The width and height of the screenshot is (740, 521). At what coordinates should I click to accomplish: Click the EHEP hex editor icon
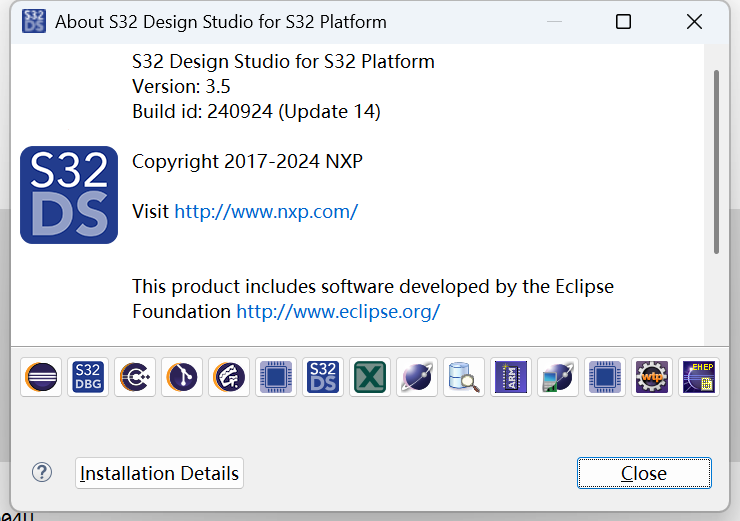click(x=699, y=377)
